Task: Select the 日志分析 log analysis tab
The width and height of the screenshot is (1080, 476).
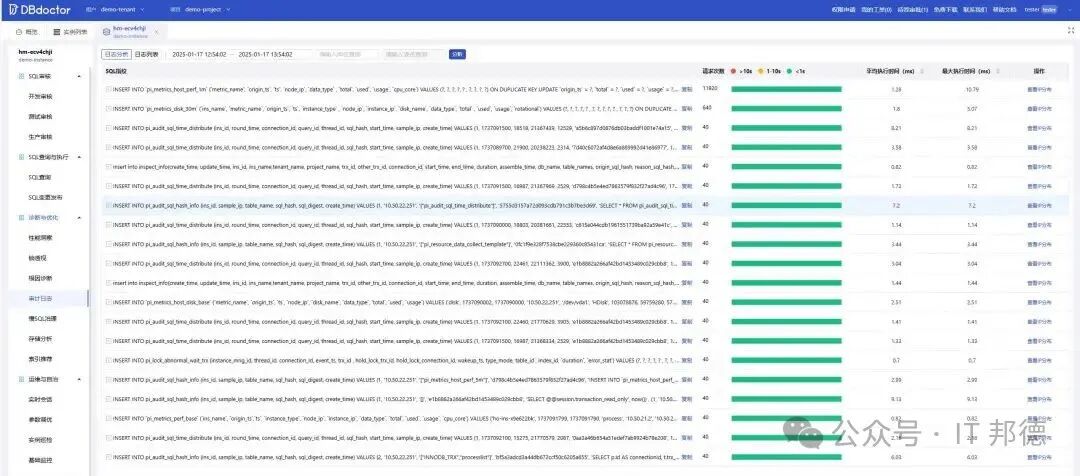Action: [x=116, y=54]
